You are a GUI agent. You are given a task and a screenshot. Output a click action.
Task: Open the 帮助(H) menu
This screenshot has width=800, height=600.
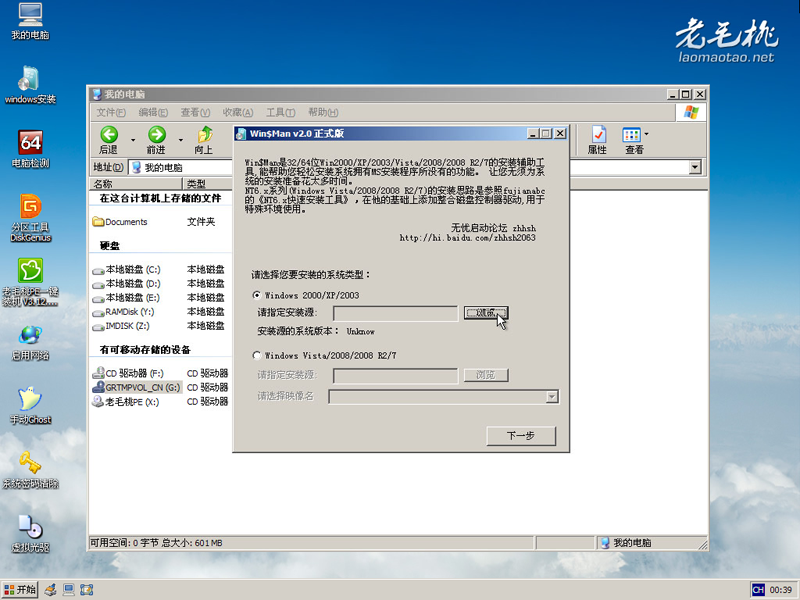coord(322,112)
